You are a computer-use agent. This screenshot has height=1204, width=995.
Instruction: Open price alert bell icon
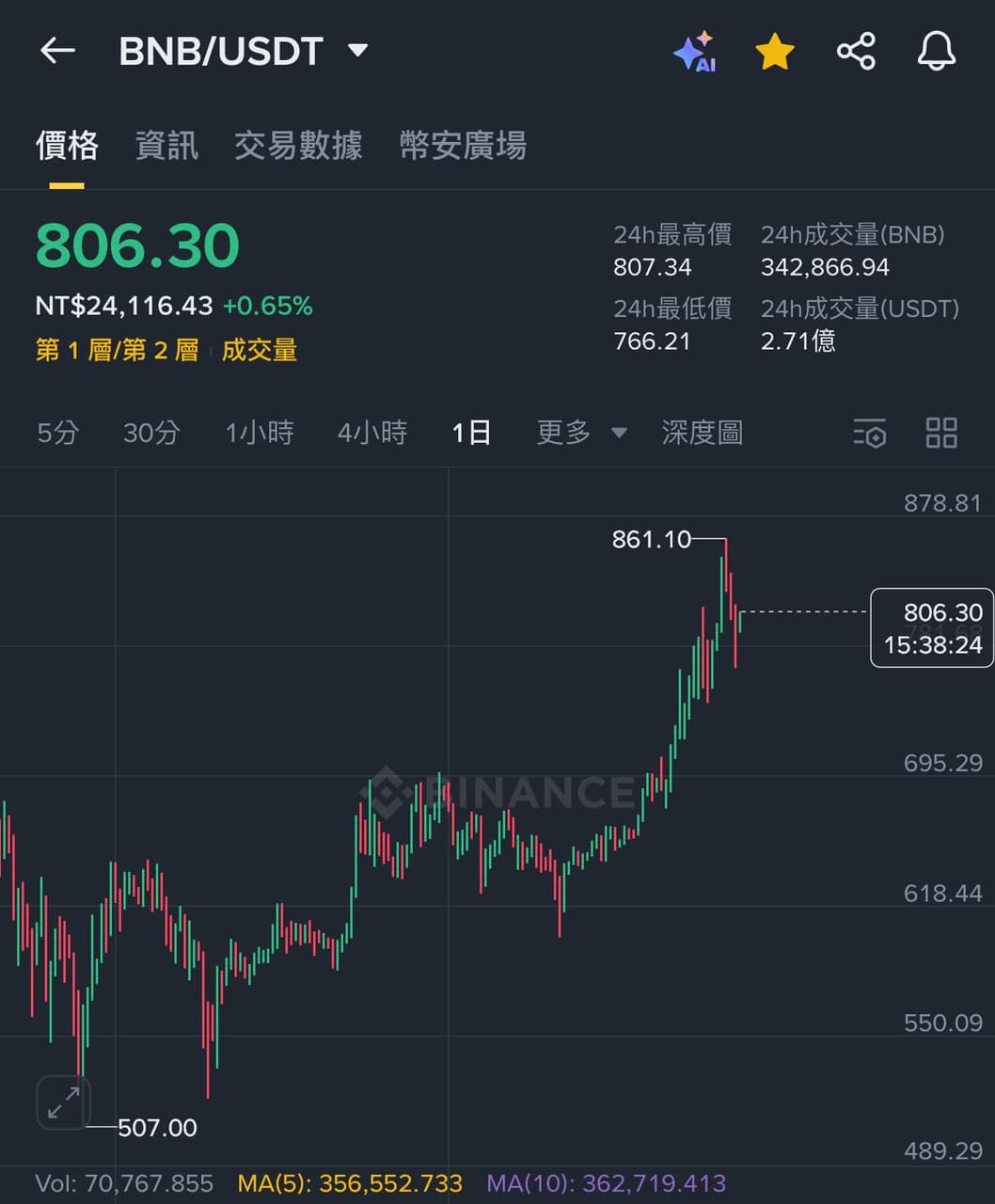937,51
